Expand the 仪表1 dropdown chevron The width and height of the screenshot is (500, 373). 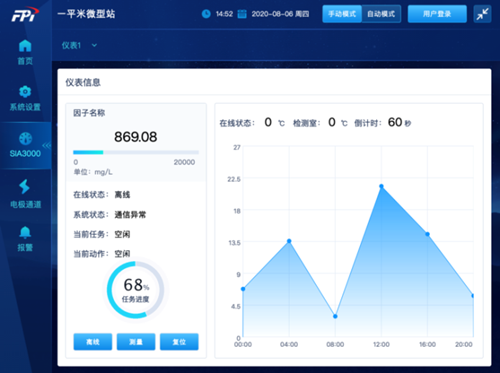click(x=94, y=45)
